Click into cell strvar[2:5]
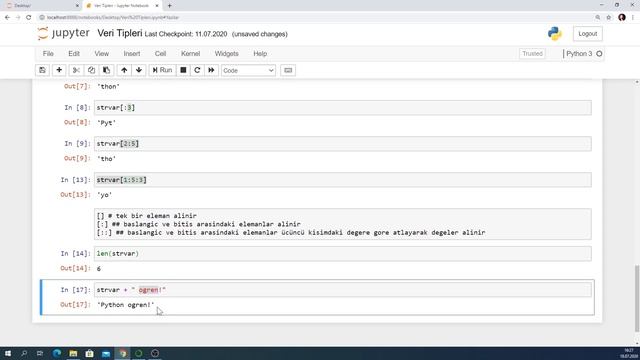Image resolution: width=640 pixels, height=360 pixels. 342,144
